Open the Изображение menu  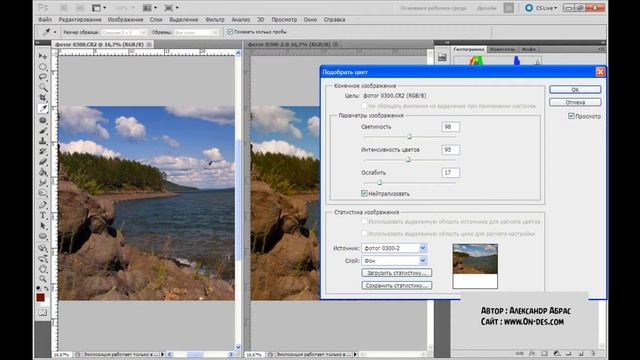pos(125,20)
